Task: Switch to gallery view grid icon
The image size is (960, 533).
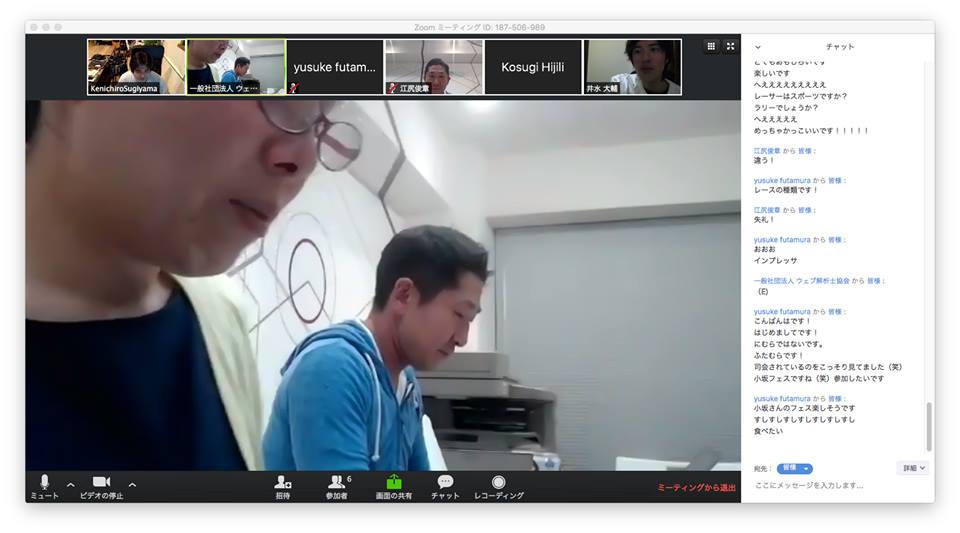Action: tap(711, 46)
